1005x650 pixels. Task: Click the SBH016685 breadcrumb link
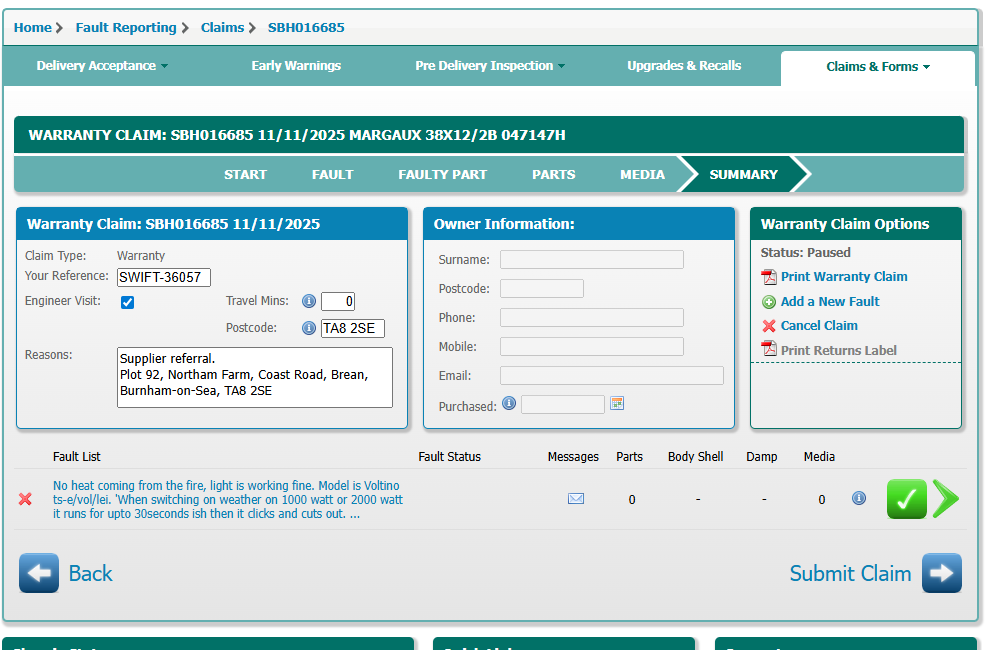pos(306,28)
